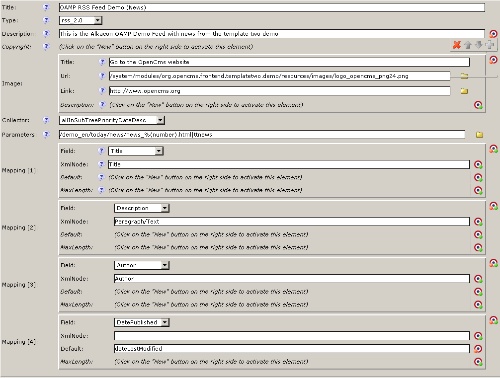Click the target icon beside feed Description field

point(493,34)
